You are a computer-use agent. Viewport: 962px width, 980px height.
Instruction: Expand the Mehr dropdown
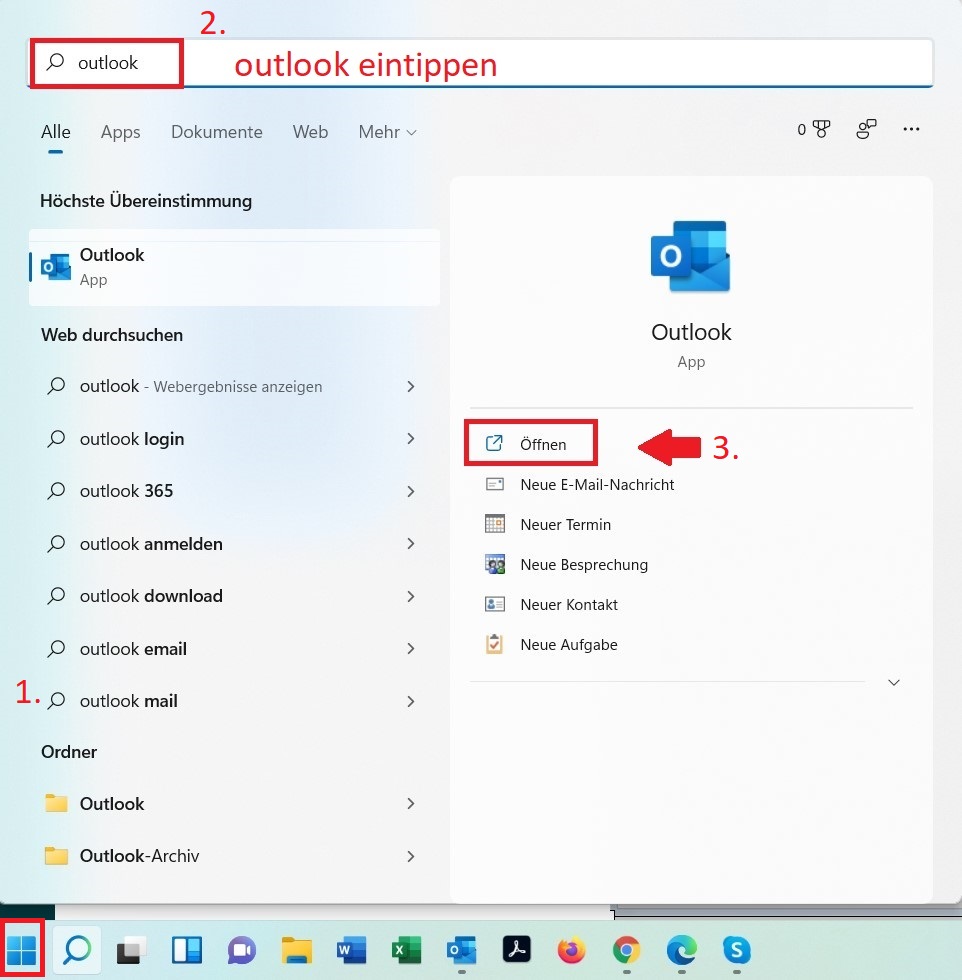(387, 132)
